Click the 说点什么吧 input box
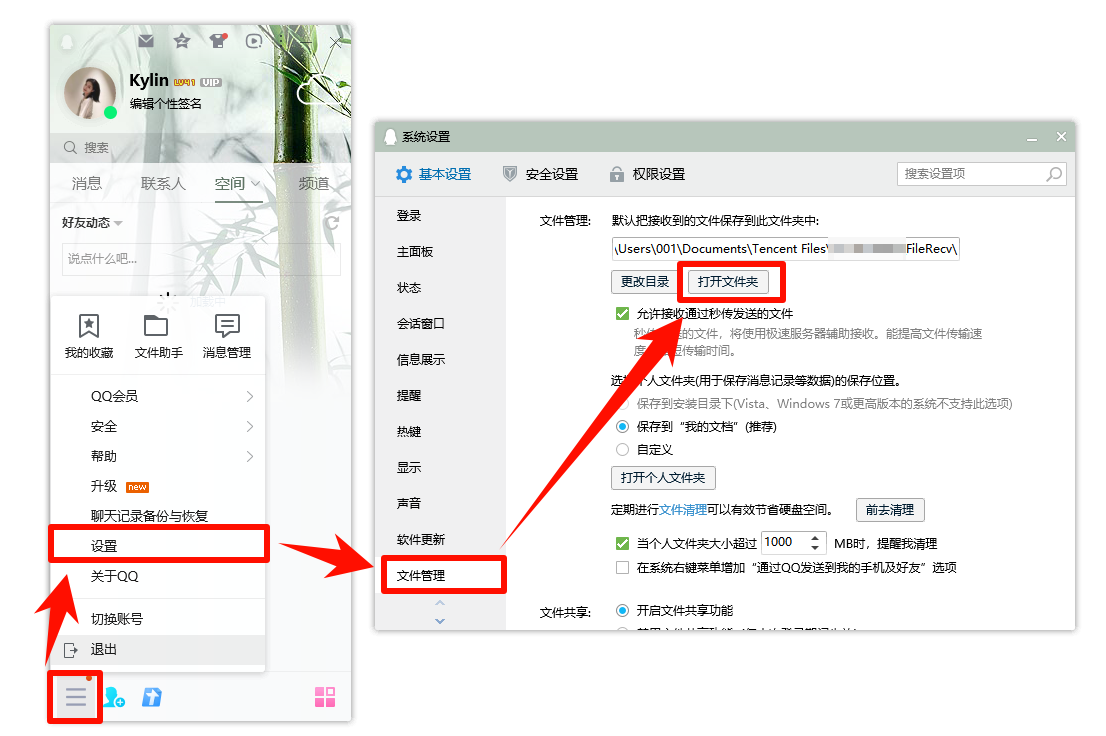 pyautogui.click(x=201, y=259)
